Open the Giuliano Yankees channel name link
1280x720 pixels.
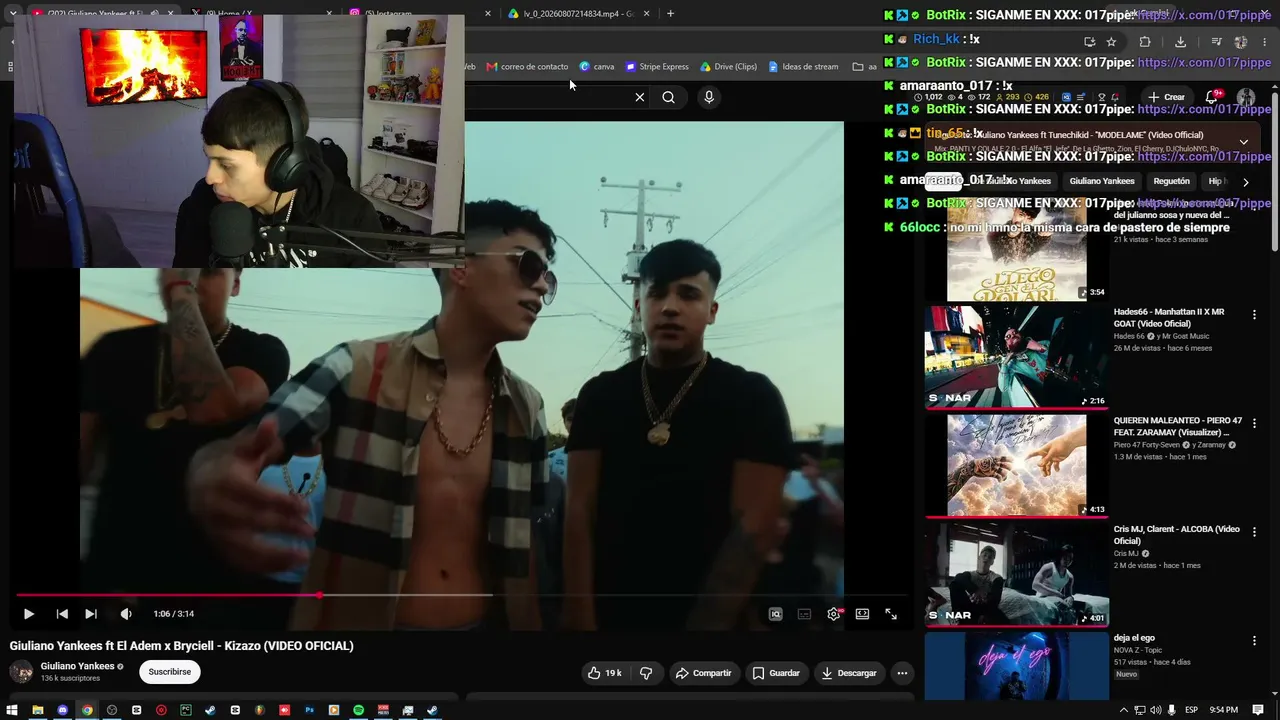77,666
